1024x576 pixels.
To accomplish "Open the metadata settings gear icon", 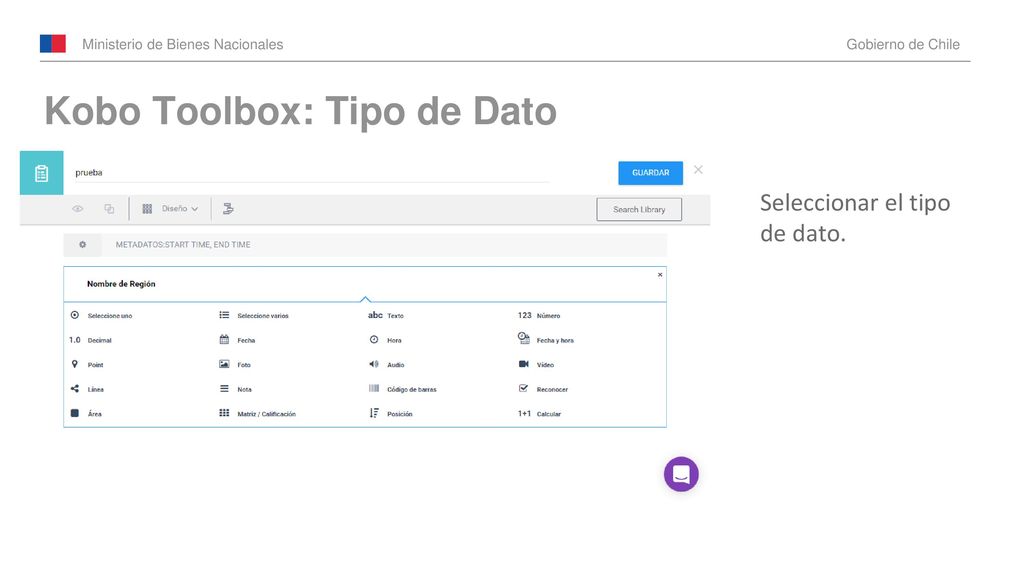I will 82,244.
